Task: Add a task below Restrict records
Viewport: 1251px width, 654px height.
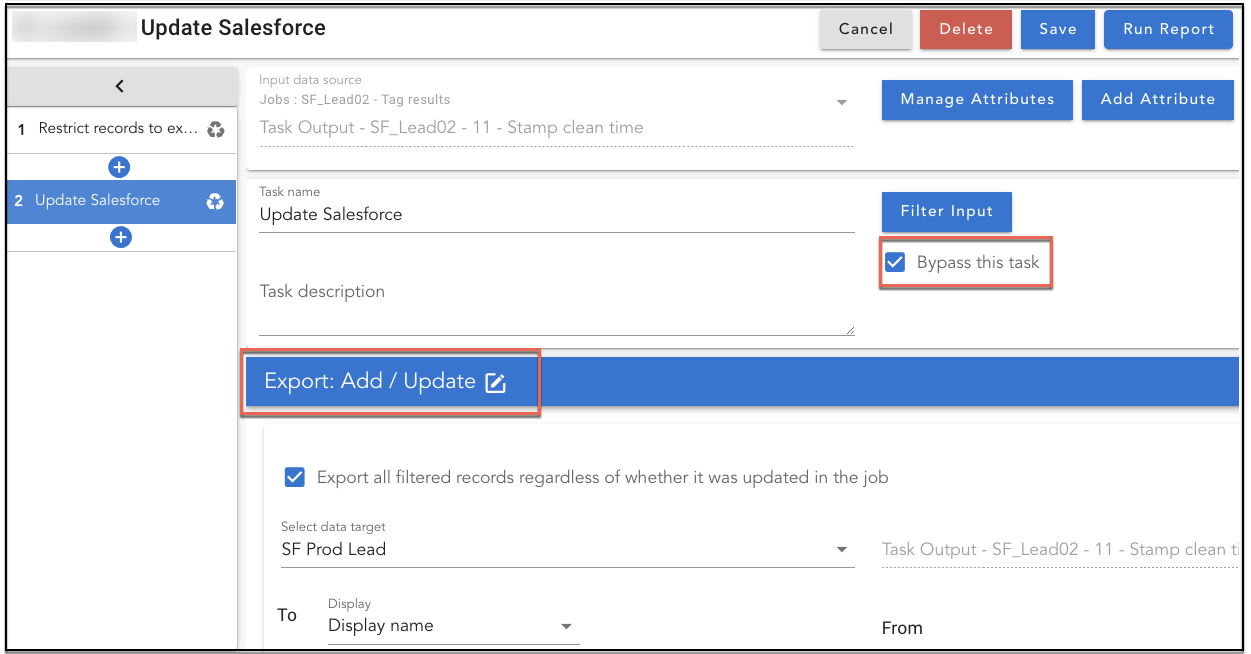Action: tap(121, 167)
